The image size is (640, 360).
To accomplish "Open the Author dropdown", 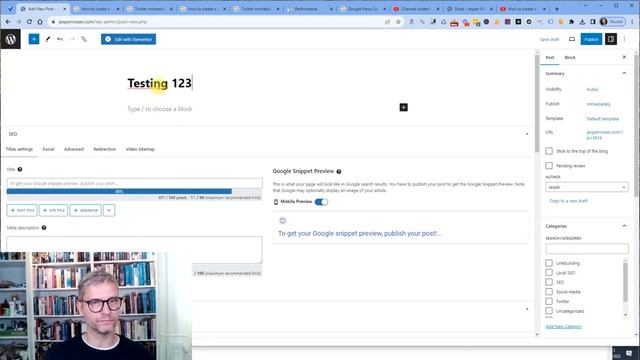I will tap(587, 187).
